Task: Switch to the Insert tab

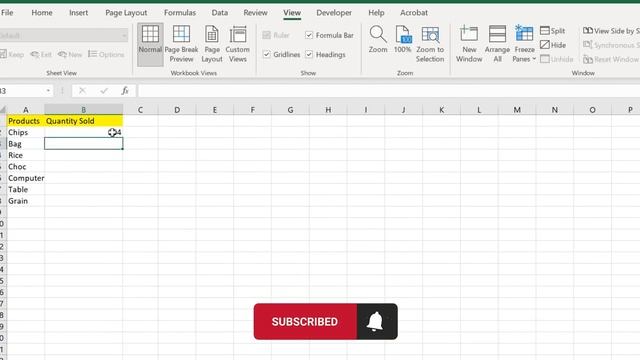Action: (78, 13)
